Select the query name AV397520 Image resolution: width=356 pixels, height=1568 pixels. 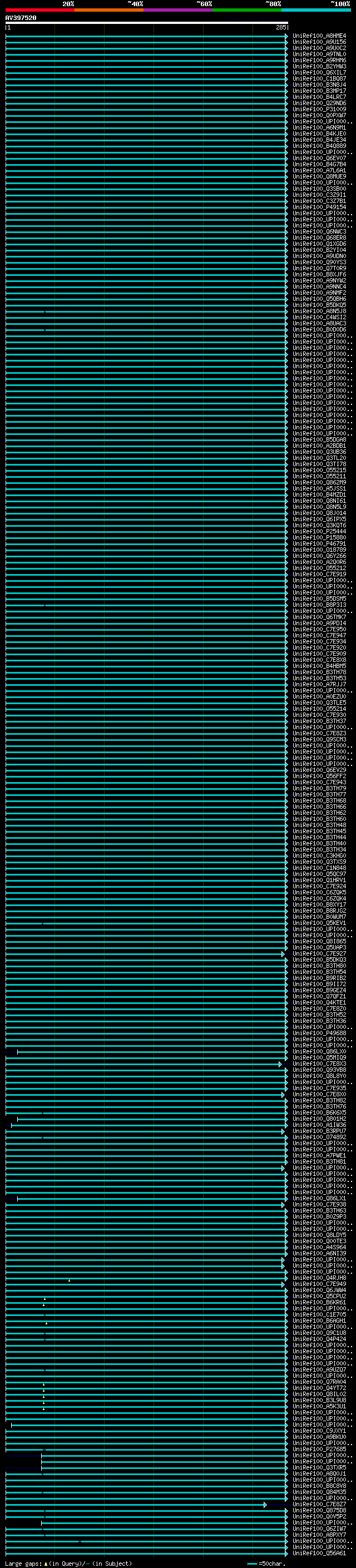21,18
